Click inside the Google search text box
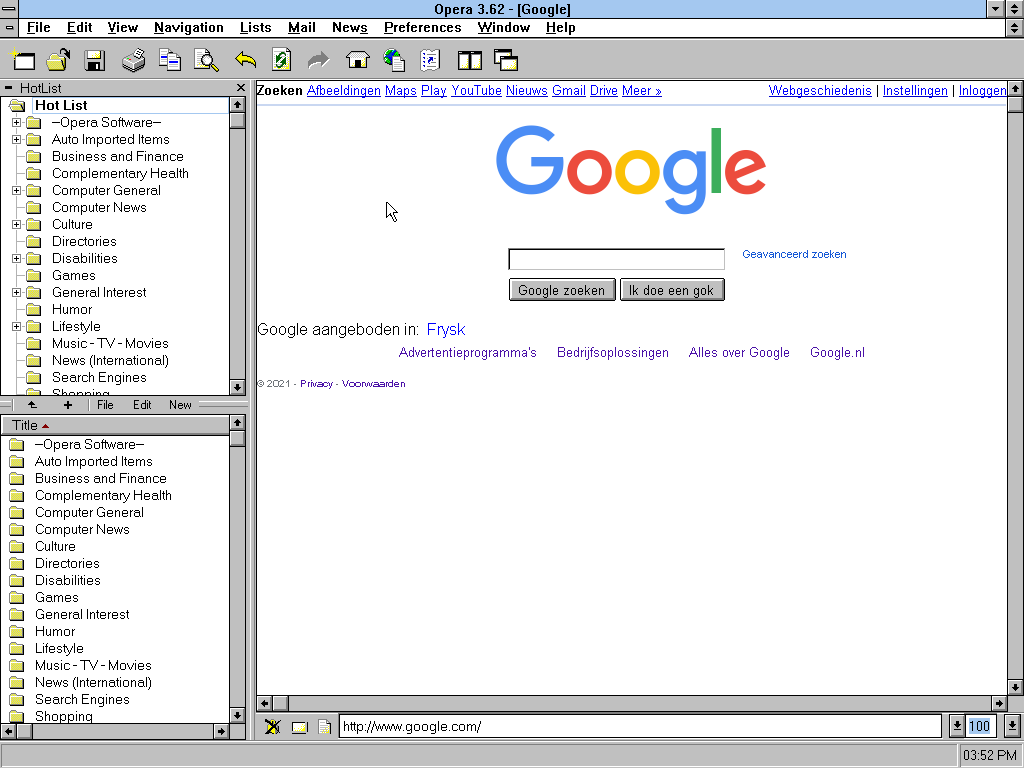Viewport: 1024px width, 768px height. click(616, 259)
